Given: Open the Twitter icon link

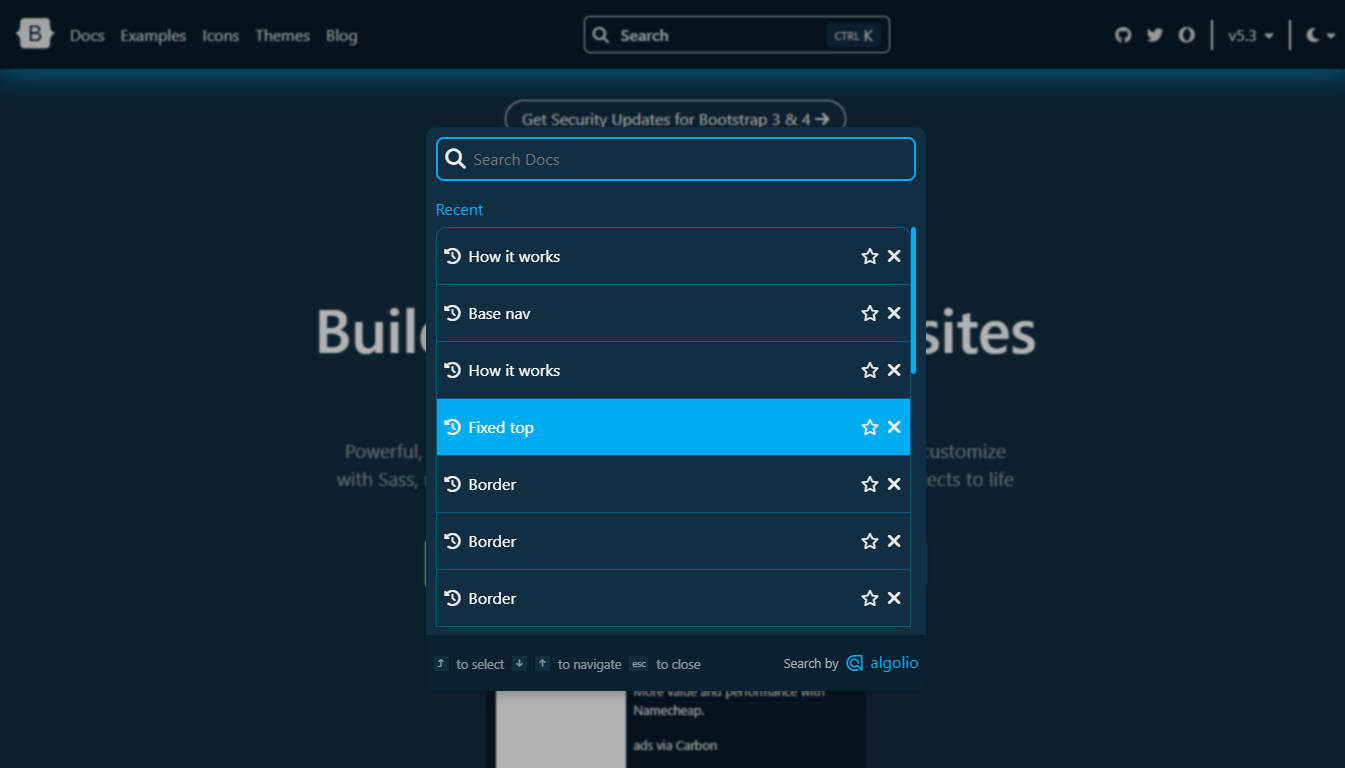Looking at the screenshot, I should click(x=1155, y=35).
